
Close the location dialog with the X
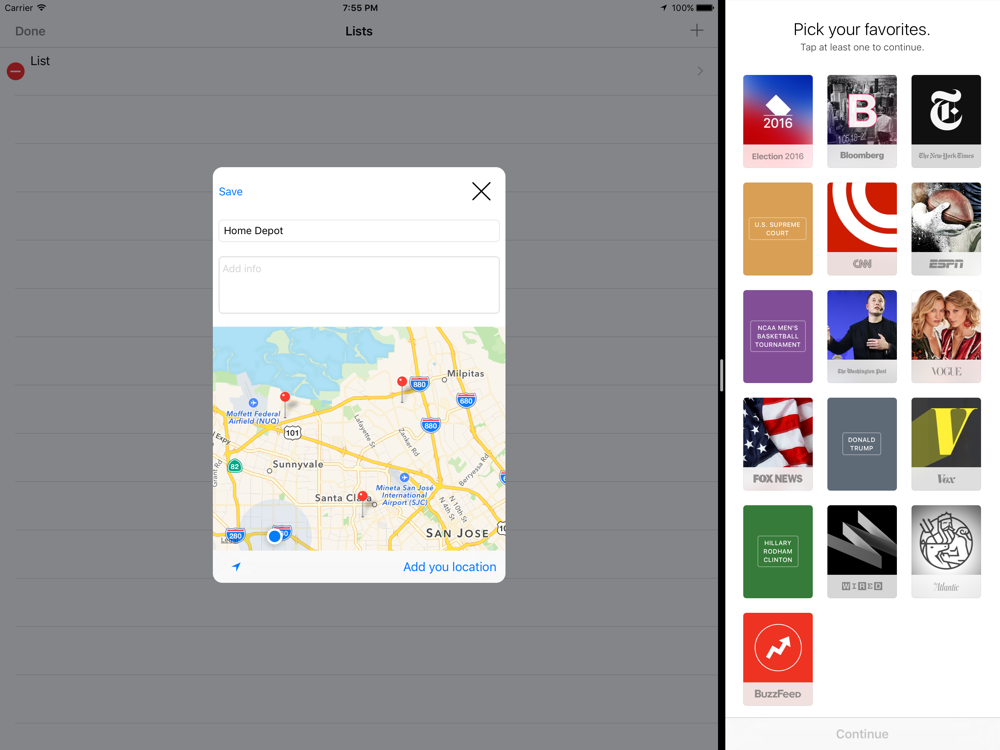coord(481,191)
